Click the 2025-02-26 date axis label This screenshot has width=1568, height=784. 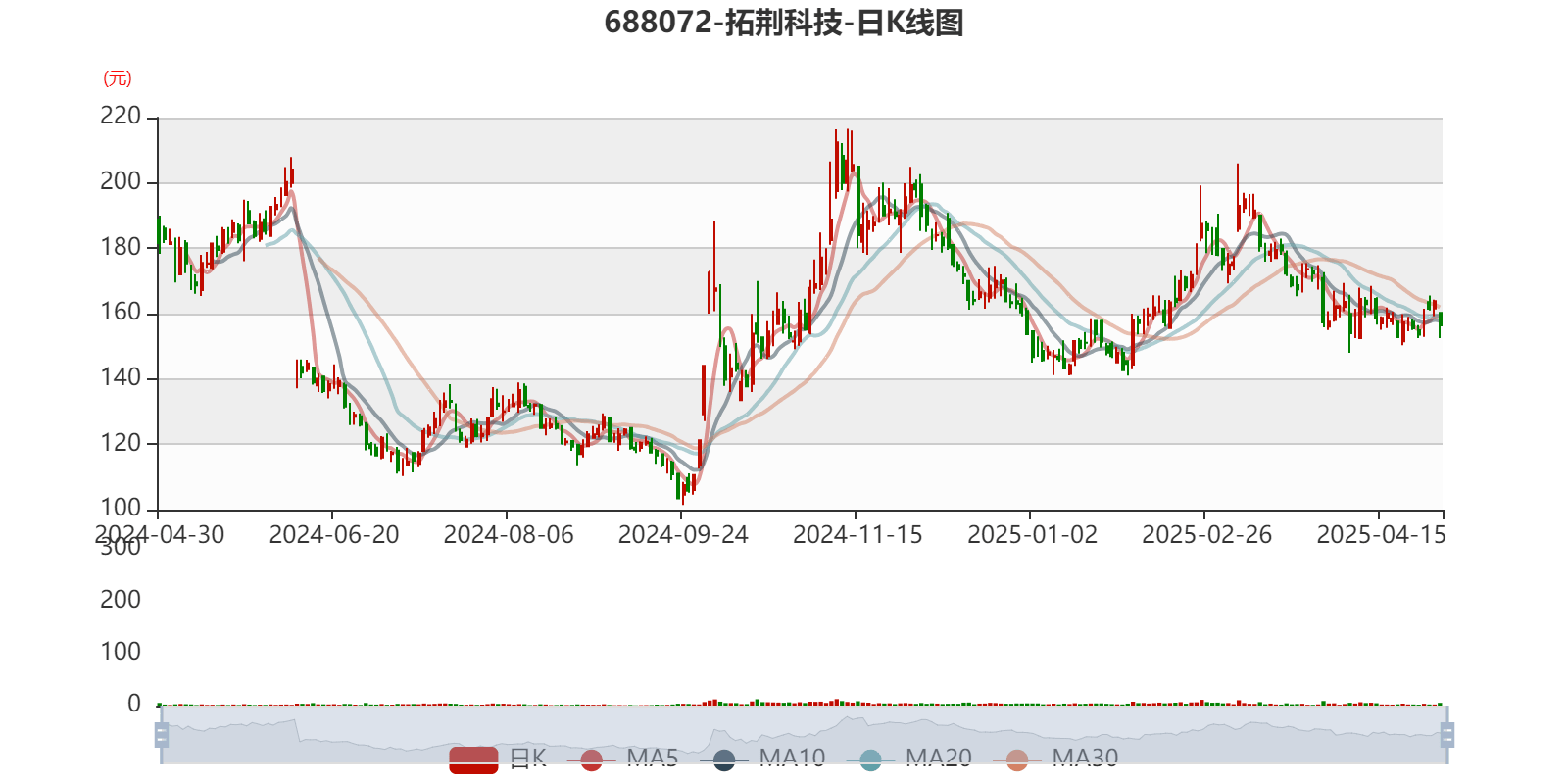point(1206,535)
